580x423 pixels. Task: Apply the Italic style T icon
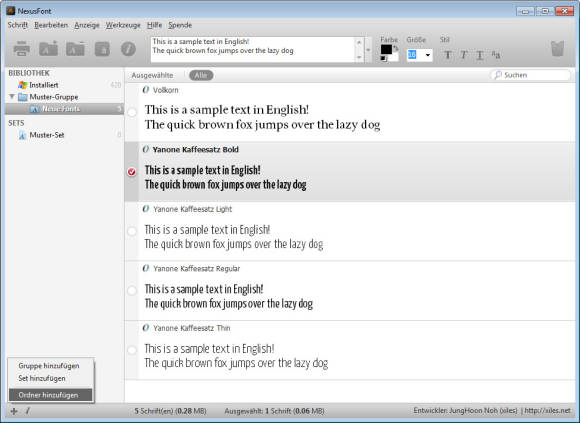(x=463, y=55)
